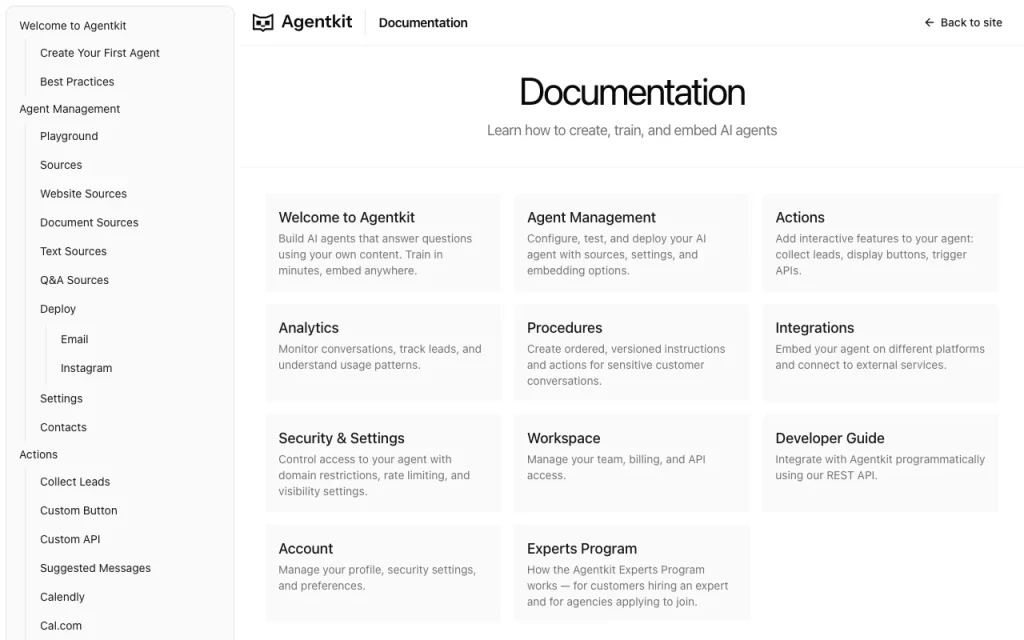Open the Documentation header link
Screen dimensions: 1024x640
tap(423, 23)
